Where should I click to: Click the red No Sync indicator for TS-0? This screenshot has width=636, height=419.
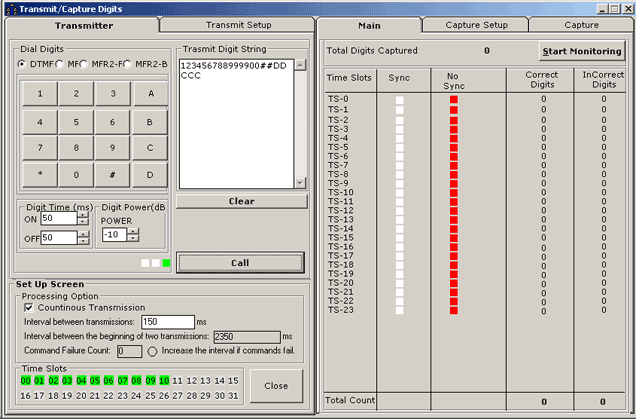[453, 100]
